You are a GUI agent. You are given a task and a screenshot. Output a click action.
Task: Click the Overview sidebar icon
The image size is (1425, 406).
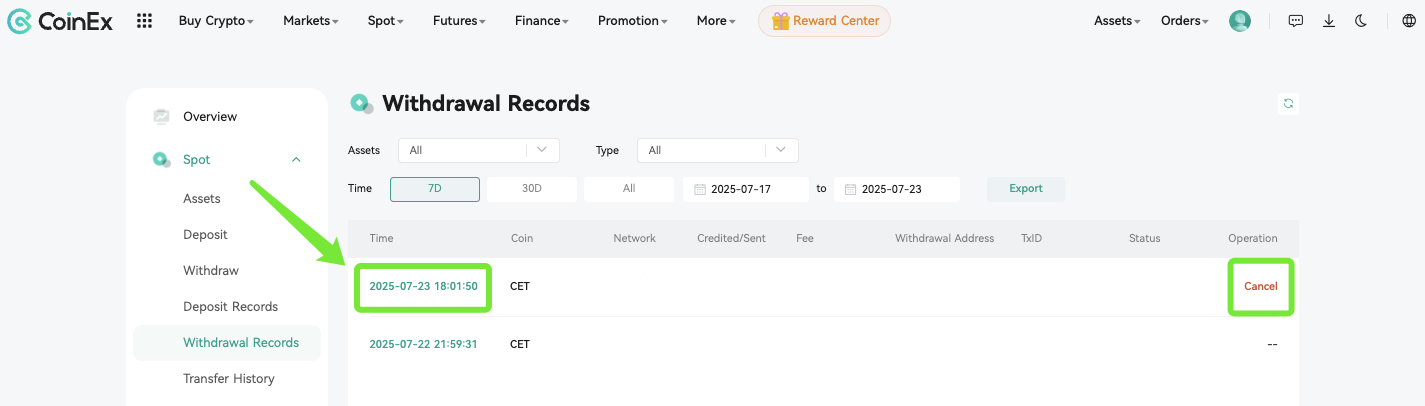click(161, 117)
